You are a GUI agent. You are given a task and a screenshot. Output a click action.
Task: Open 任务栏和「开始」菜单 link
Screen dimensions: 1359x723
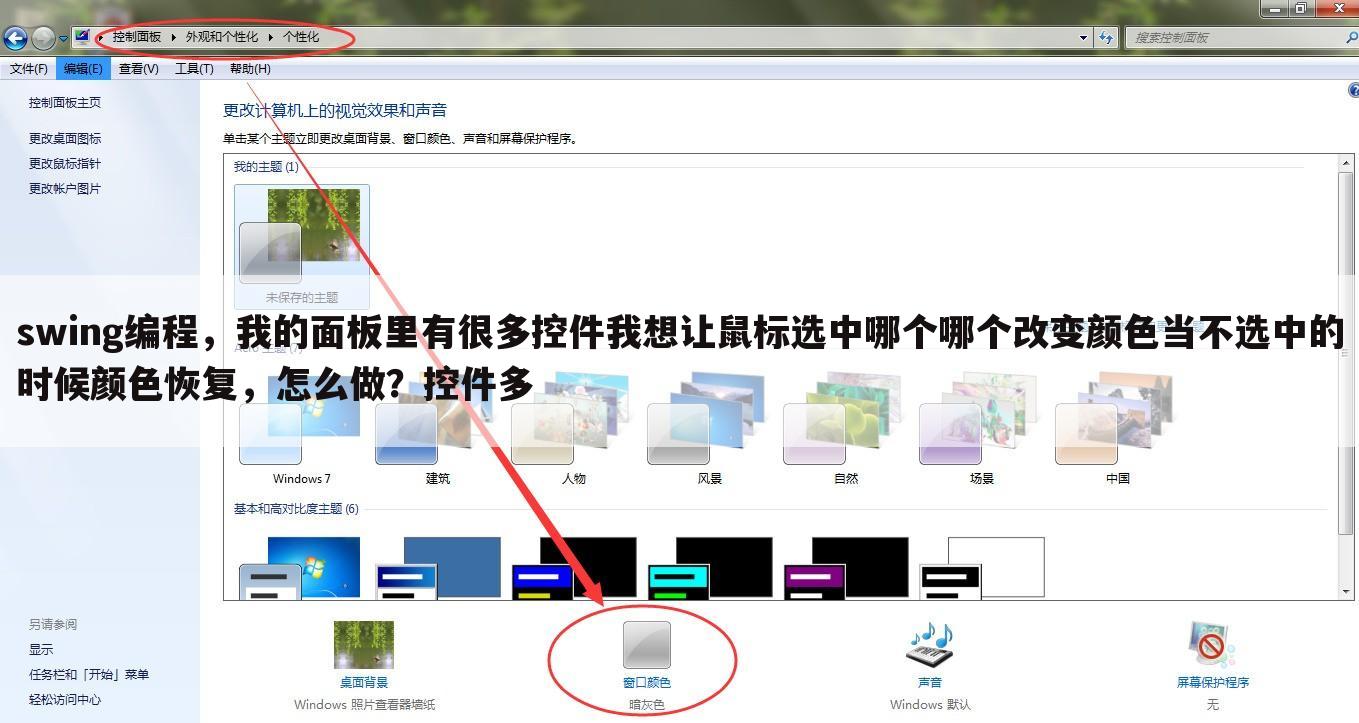tap(89, 674)
